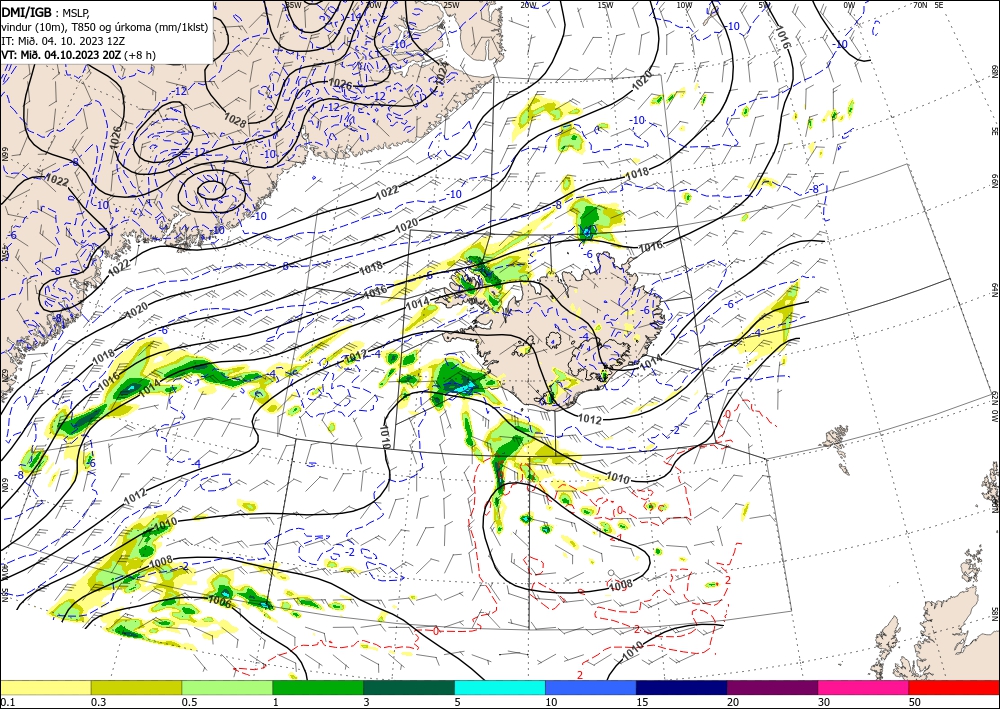
Task: Click the '50' legend scale value
Action: (915, 702)
